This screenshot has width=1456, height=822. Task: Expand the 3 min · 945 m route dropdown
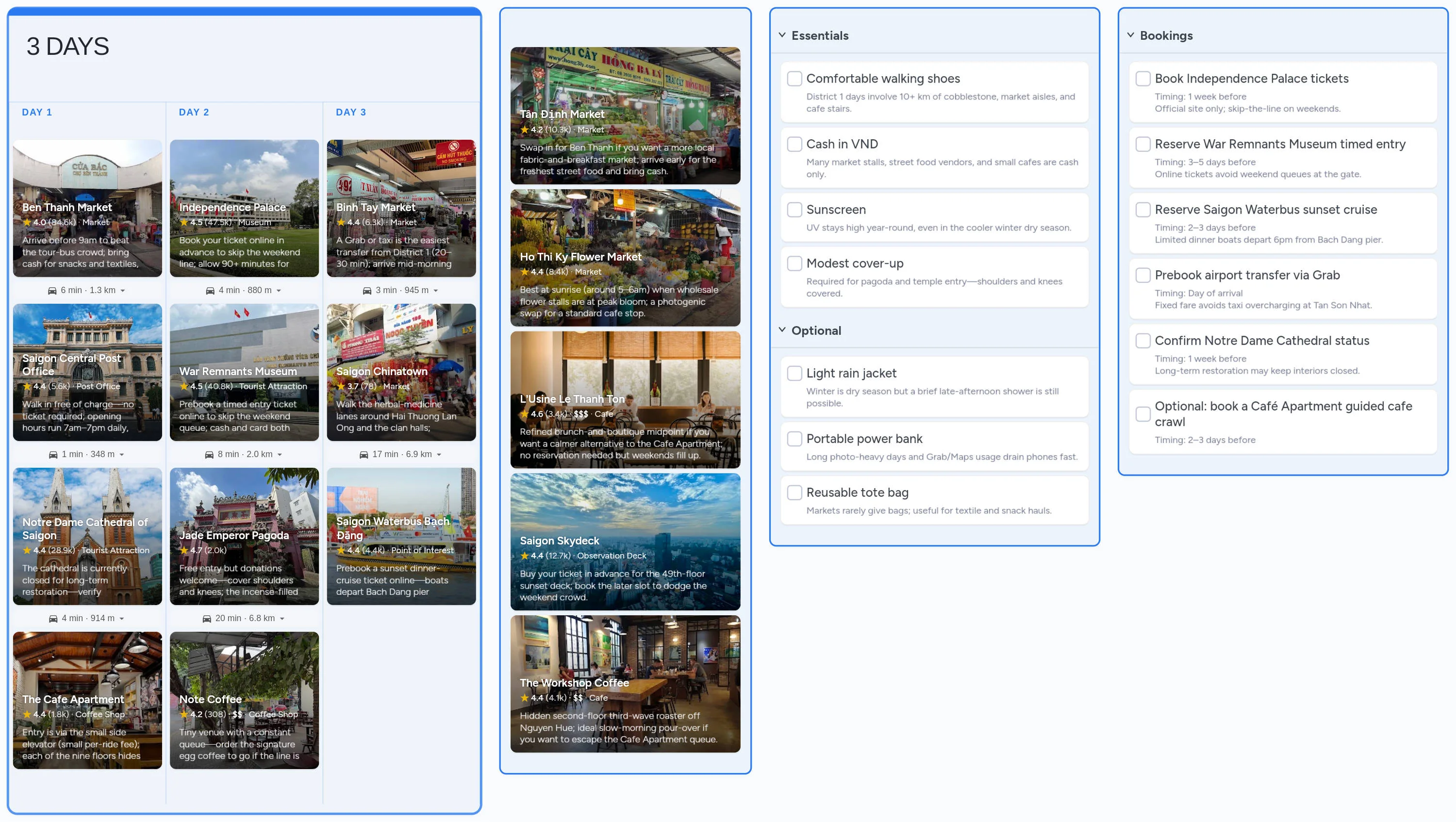[x=436, y=291]
